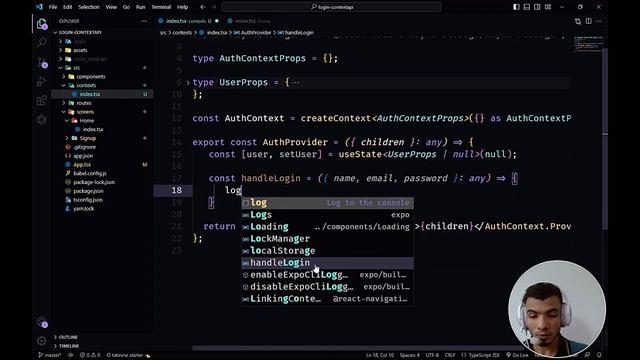This screenshot has width=640, height=360.
Task: Switch to the index.tsx Home tab
Action: (x=249, y=21)
